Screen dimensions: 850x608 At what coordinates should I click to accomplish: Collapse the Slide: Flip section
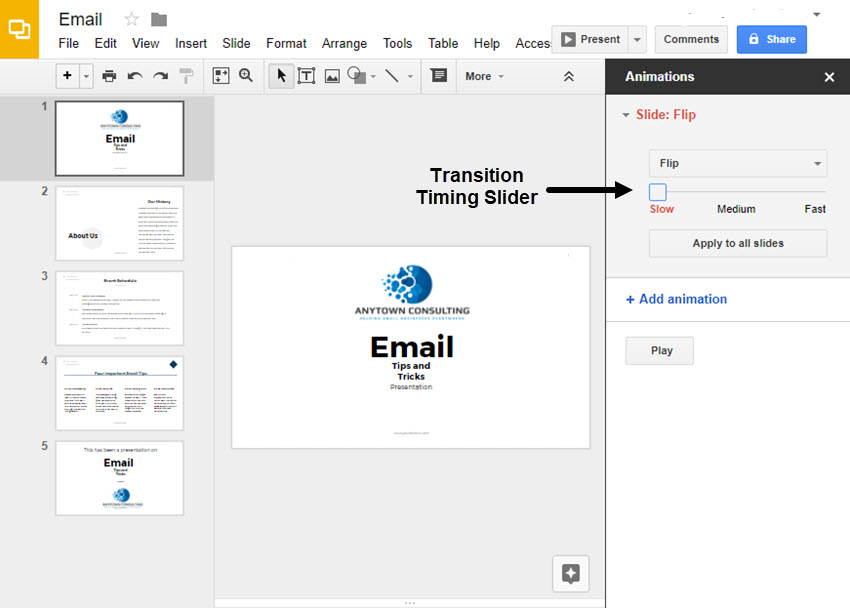[626, 115]
